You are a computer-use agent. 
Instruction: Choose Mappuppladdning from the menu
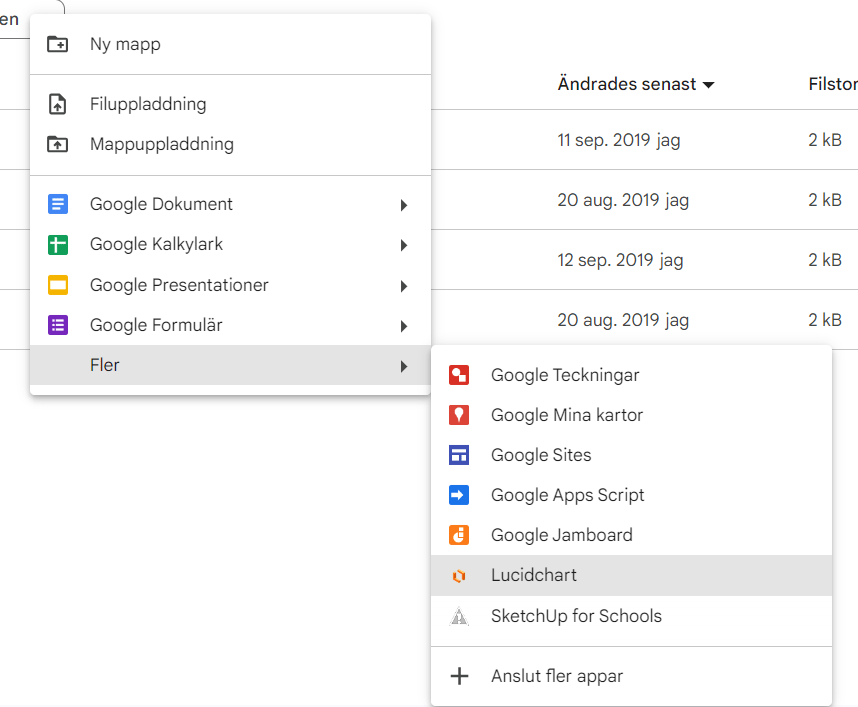pos(230,144)
